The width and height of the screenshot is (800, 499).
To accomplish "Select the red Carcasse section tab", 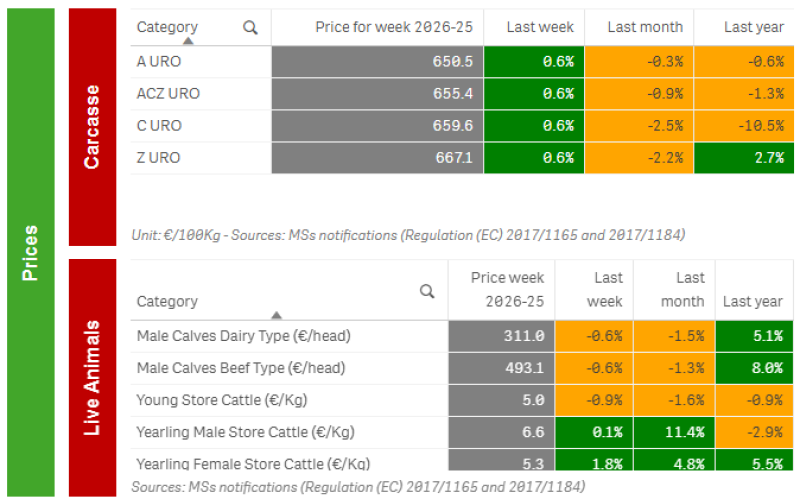I will pyautogui.click(x=92, y=127).
